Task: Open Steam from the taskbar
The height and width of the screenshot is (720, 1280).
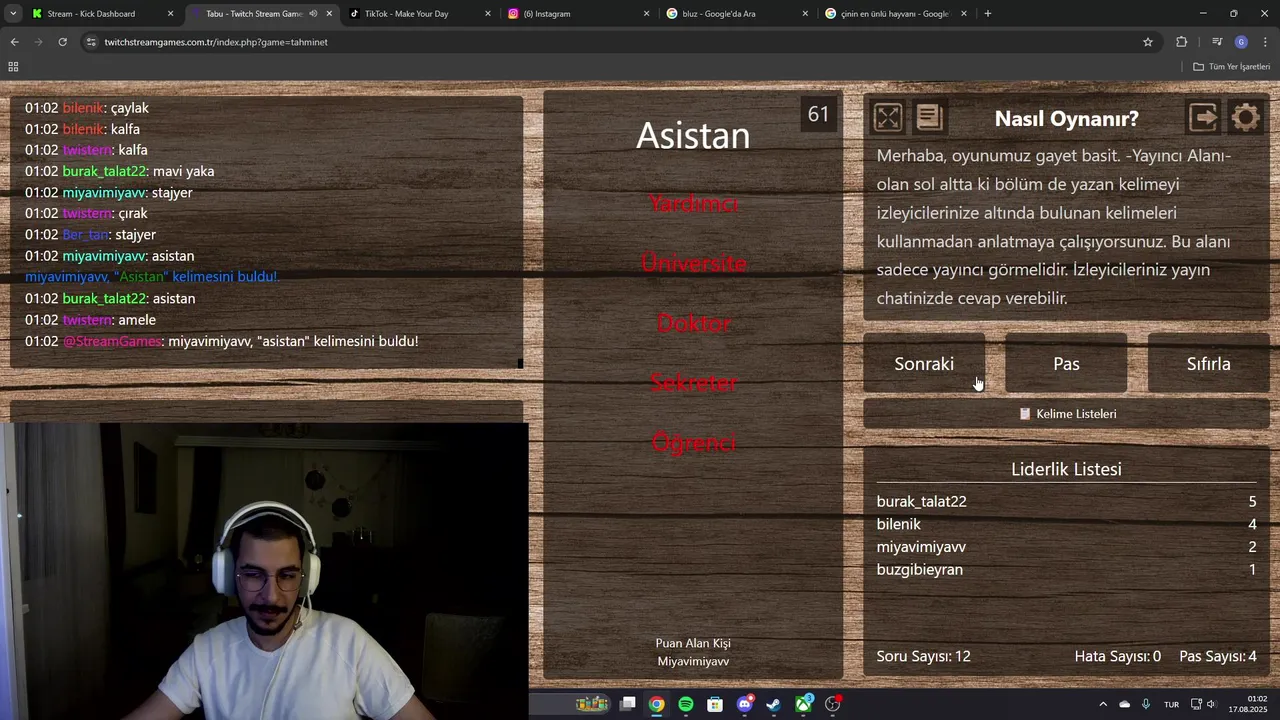Action: tap(773, 704)
